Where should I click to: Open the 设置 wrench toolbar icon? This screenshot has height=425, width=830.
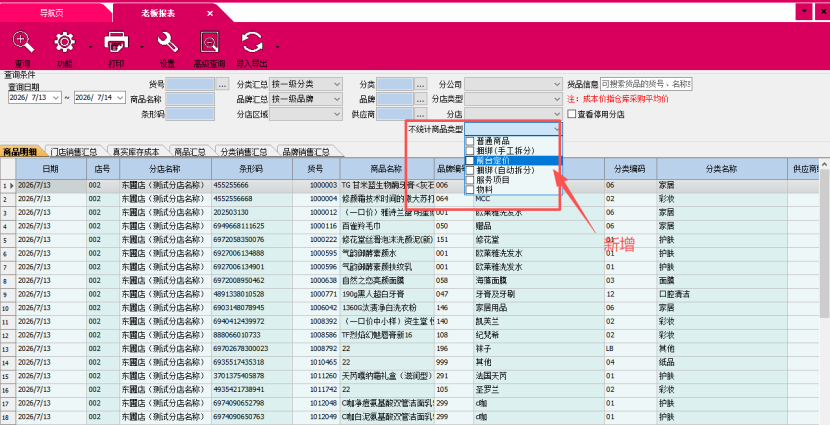(x=168, y=42)
